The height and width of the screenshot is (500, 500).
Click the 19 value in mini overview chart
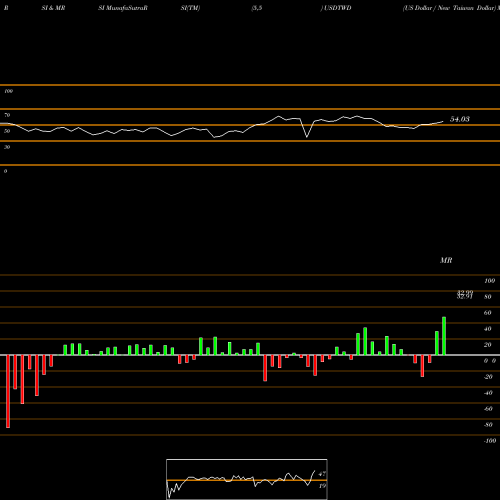322,486
